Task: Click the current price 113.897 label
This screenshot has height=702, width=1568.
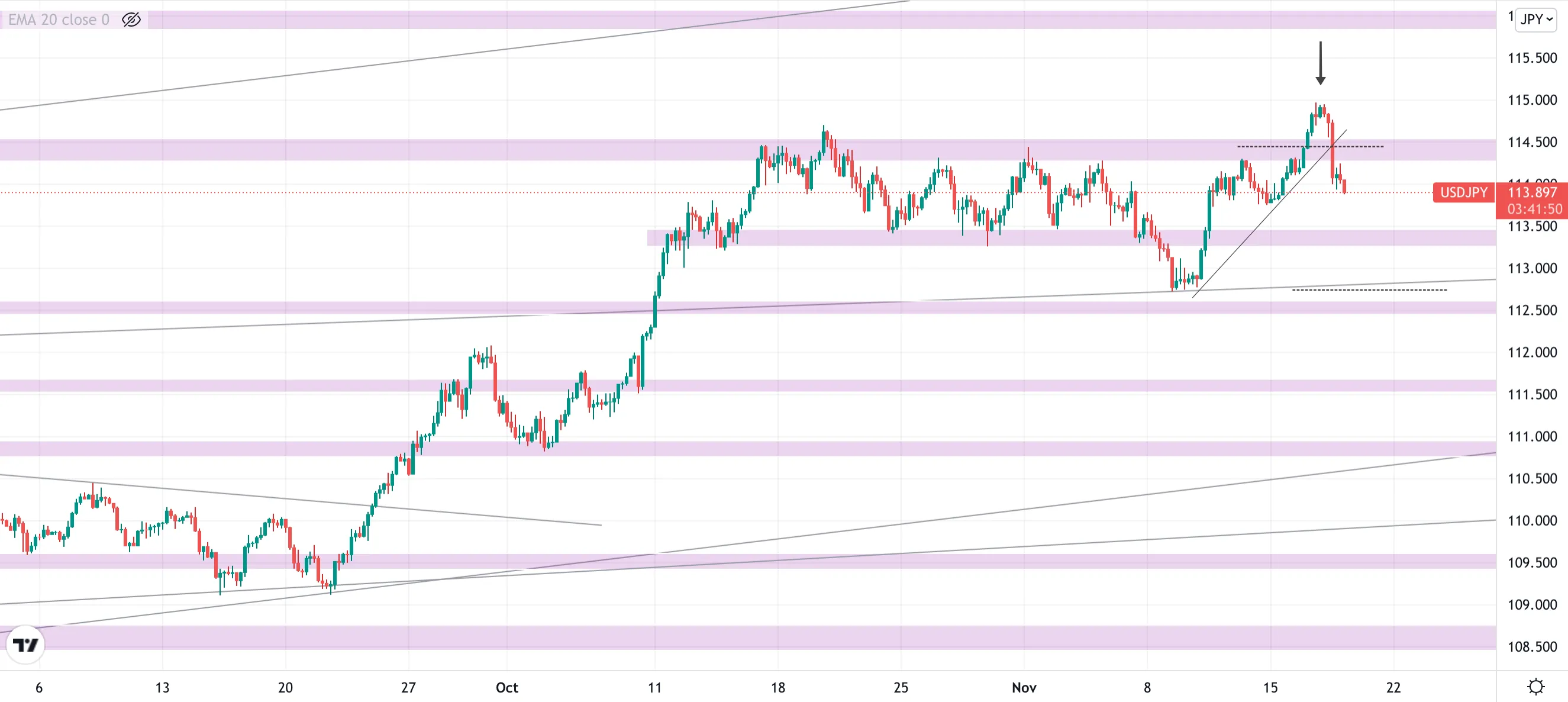Action: 1532,192
